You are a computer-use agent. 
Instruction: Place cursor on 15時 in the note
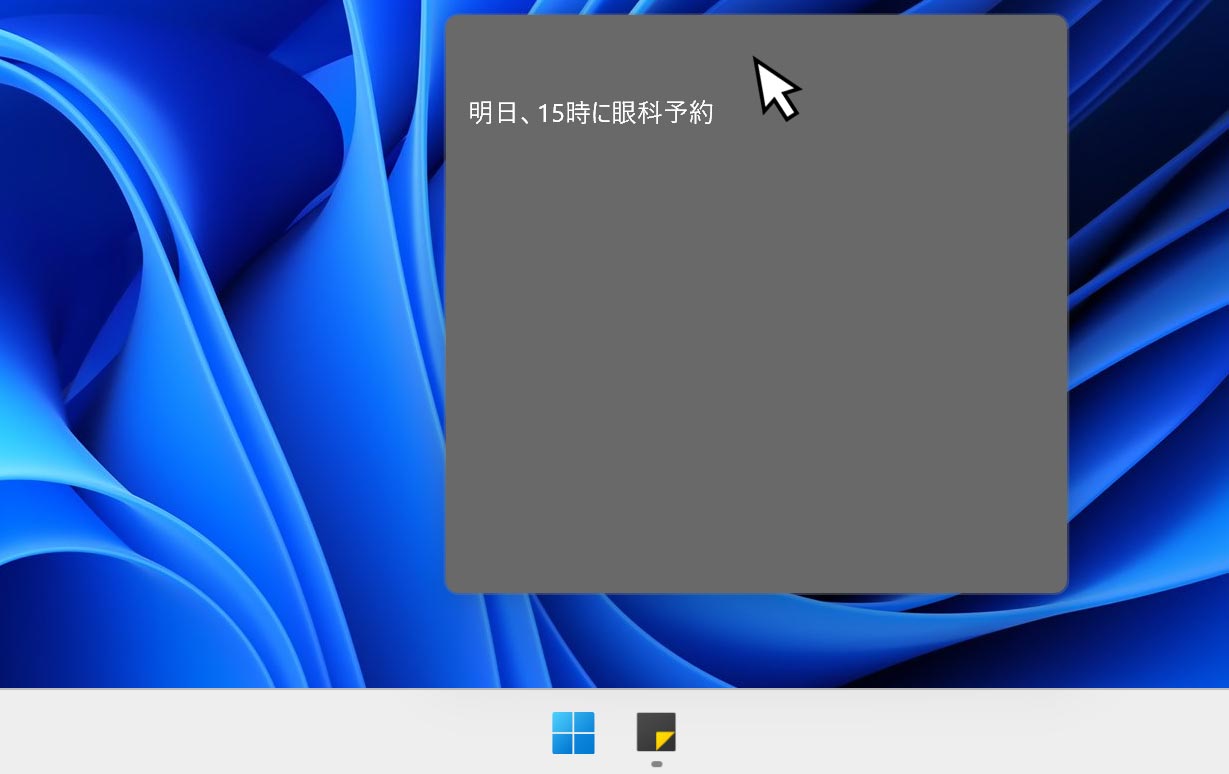[x=564, y=113]
